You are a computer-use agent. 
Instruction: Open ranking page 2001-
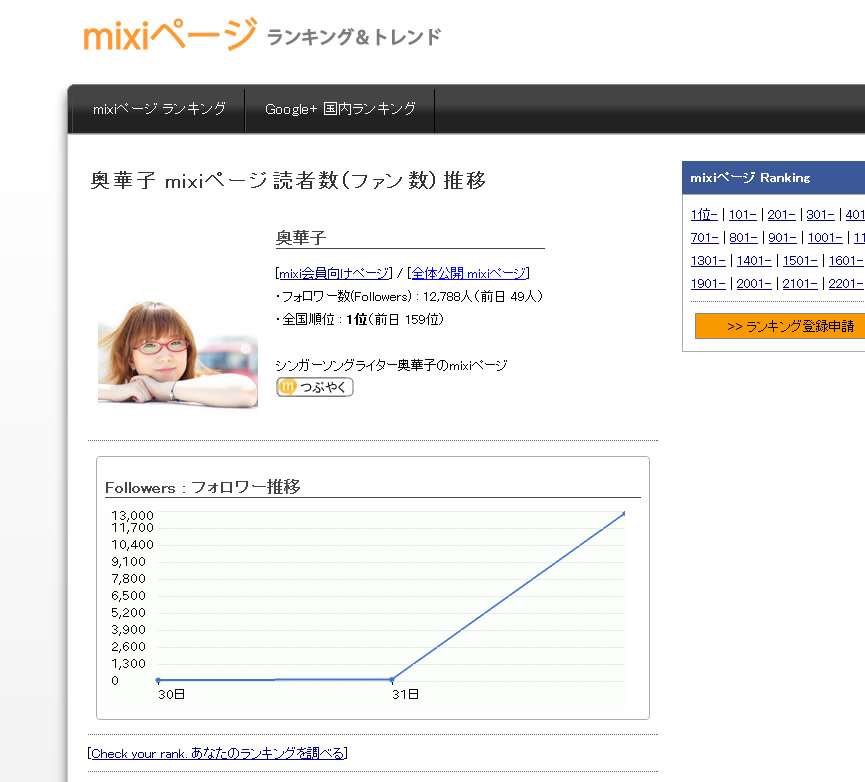[754, 283]
